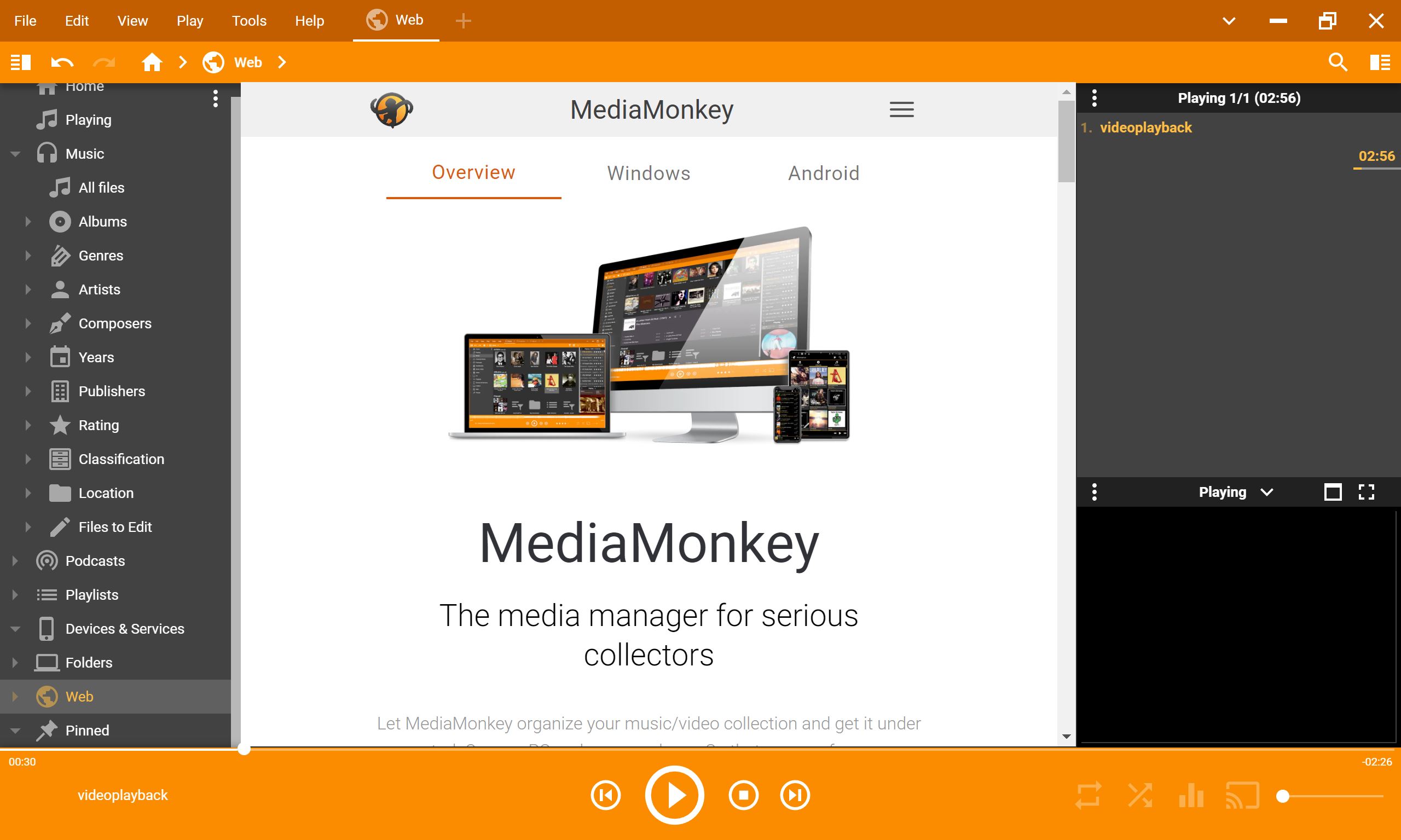Viewport: 1401px width, 840px height.
Task: Expand the Albums tree node
Action: 28,221
